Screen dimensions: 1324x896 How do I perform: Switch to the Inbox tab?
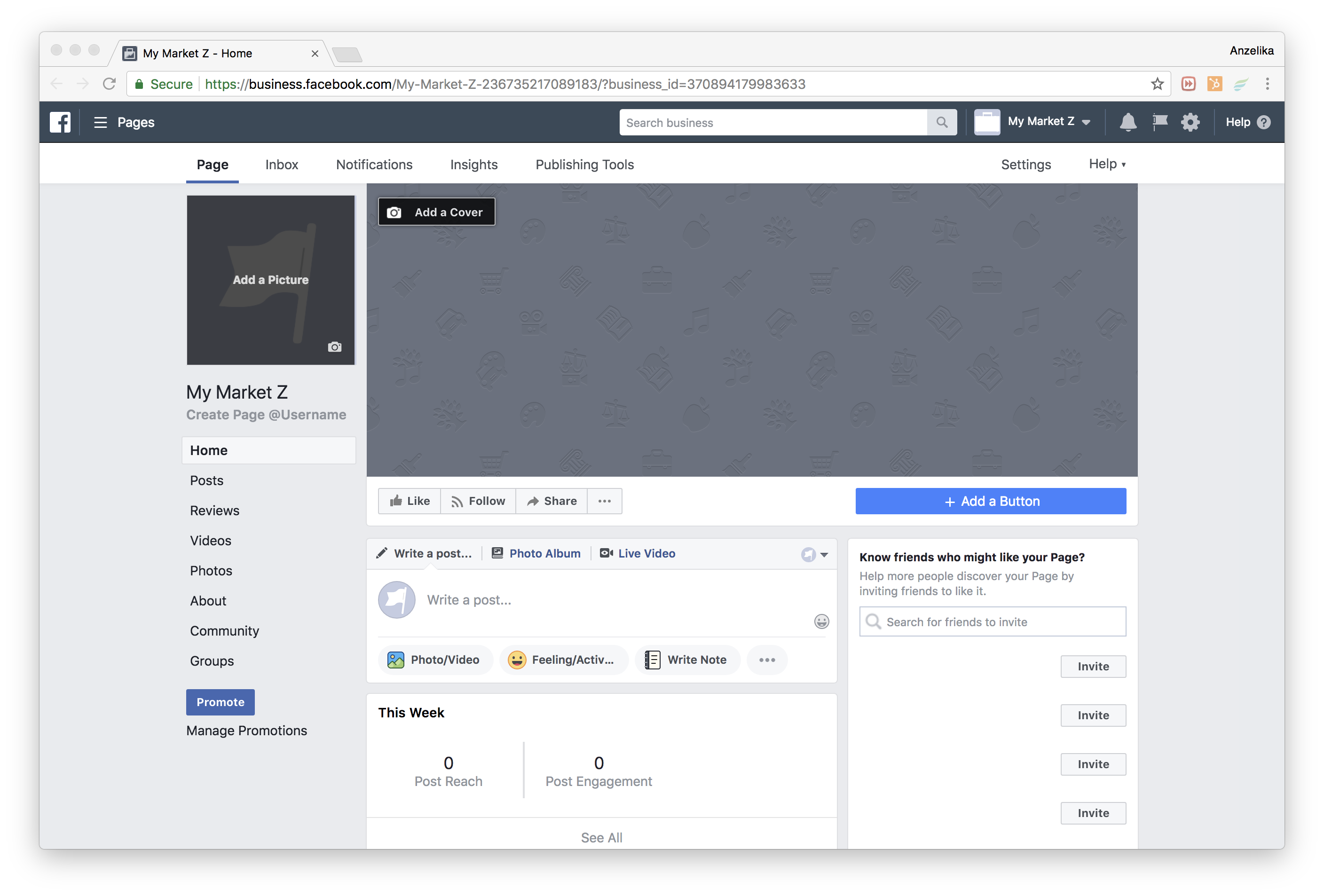[x=282, y=165]
